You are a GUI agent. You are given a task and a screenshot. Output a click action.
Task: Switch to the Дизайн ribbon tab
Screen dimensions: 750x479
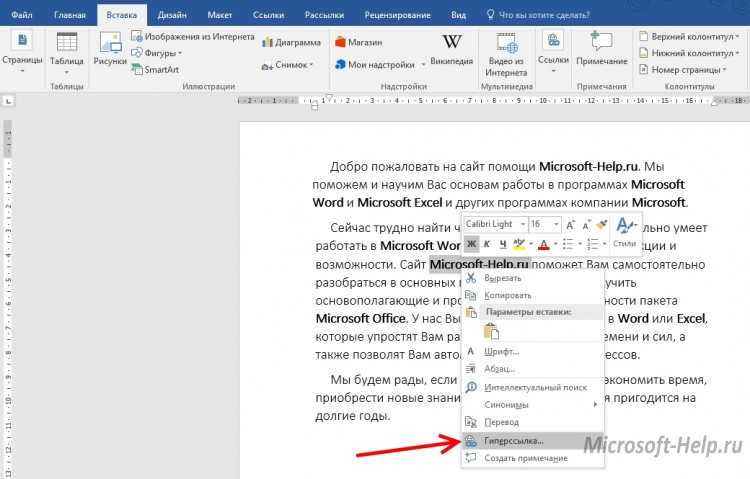click(x=172, y=15)
